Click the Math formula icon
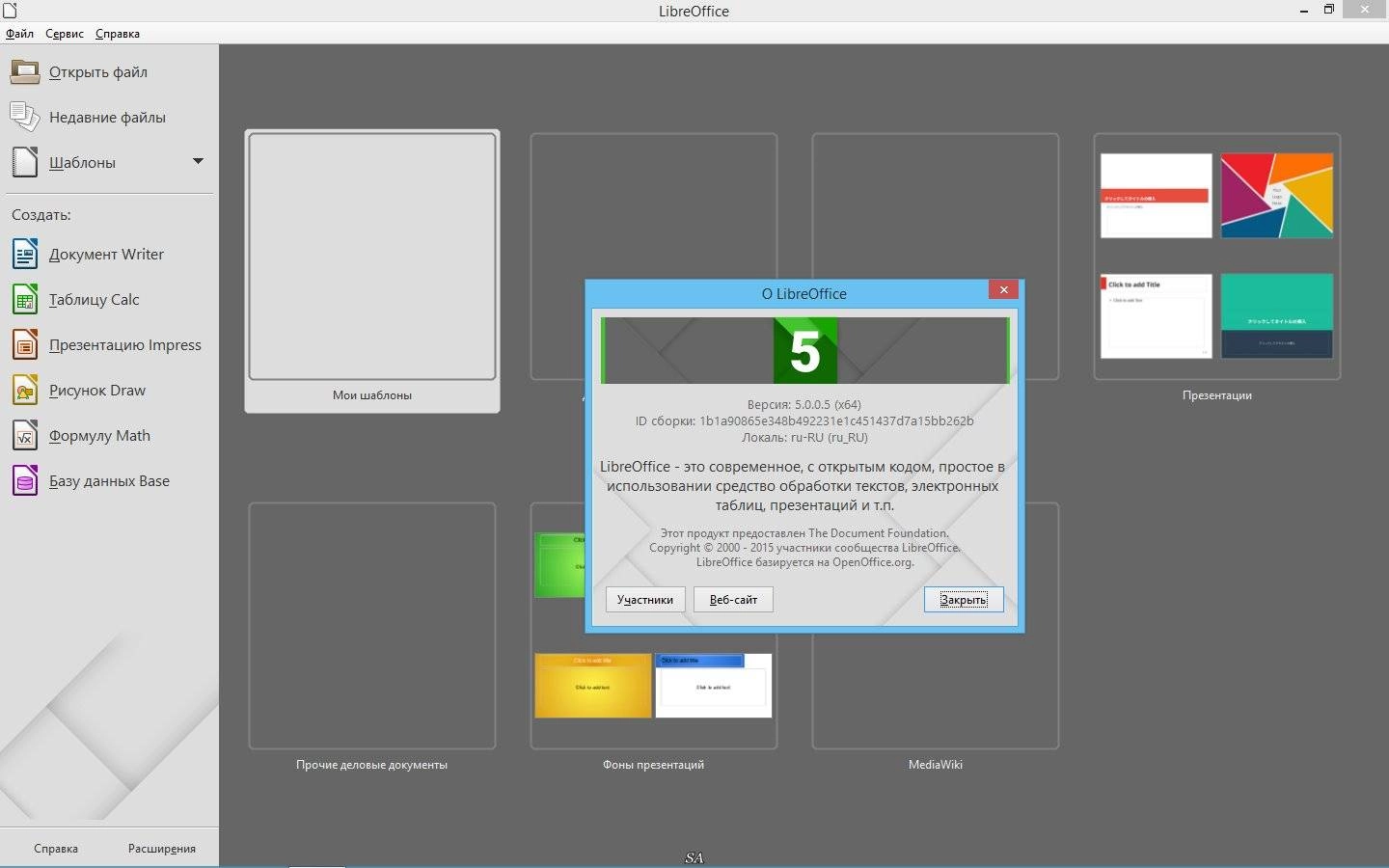Screen dimensions: 1389x868 [25, 436]
